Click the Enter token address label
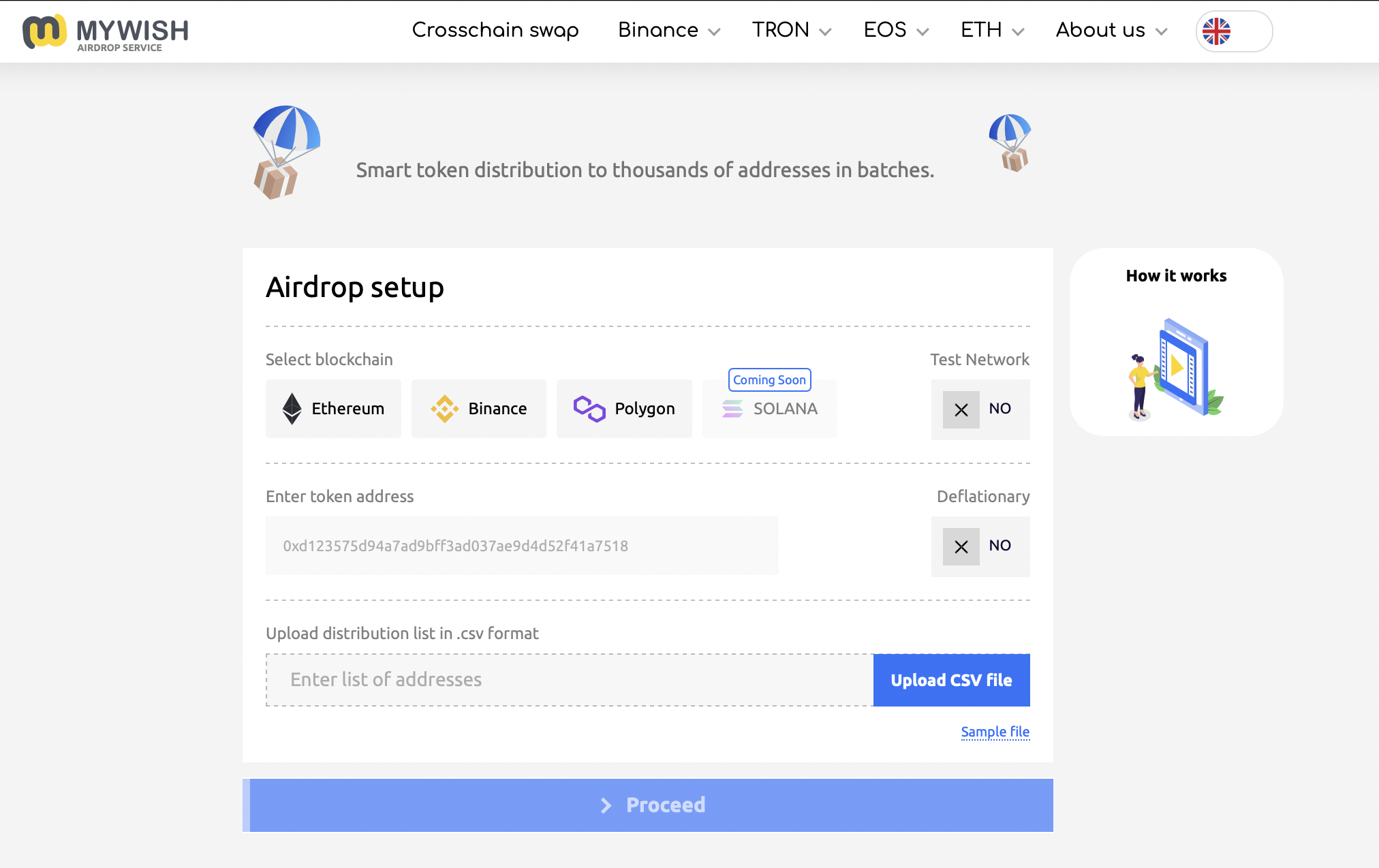 click(x=339, y=496)
